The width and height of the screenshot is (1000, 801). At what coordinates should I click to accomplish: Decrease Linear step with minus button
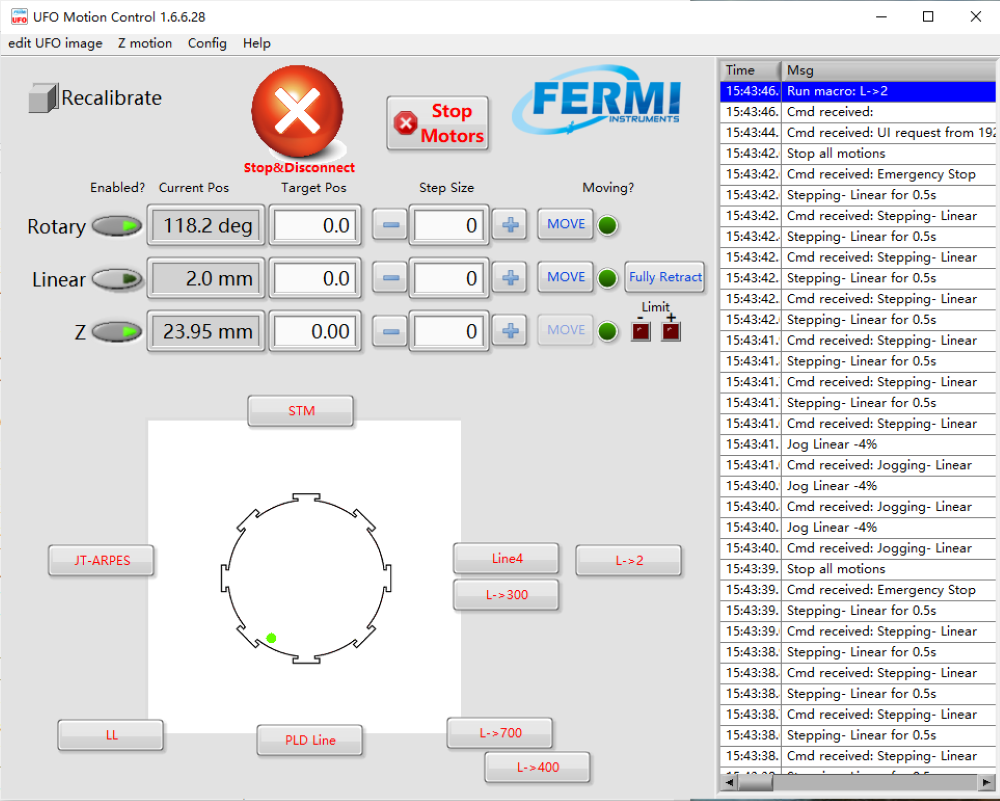(392, 278)
